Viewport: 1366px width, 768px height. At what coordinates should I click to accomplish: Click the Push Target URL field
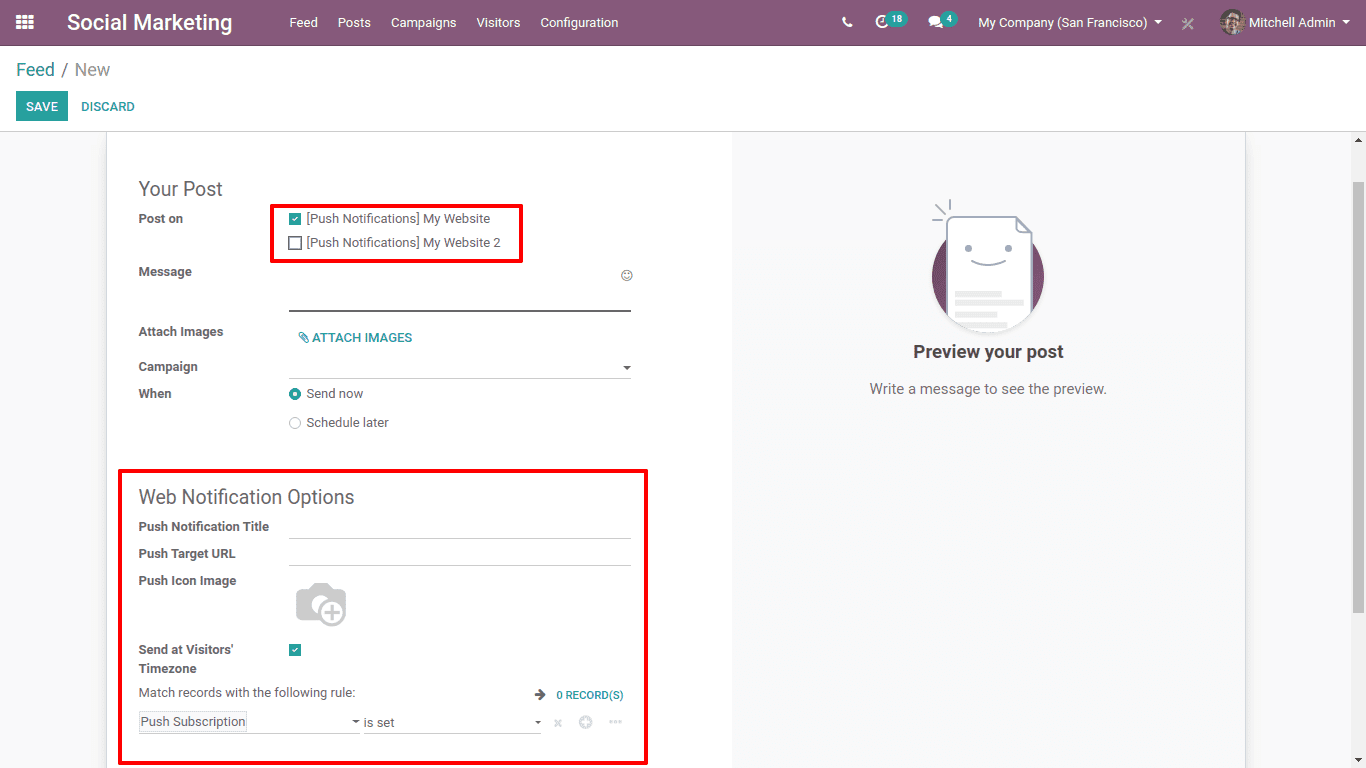pos(460,554)
